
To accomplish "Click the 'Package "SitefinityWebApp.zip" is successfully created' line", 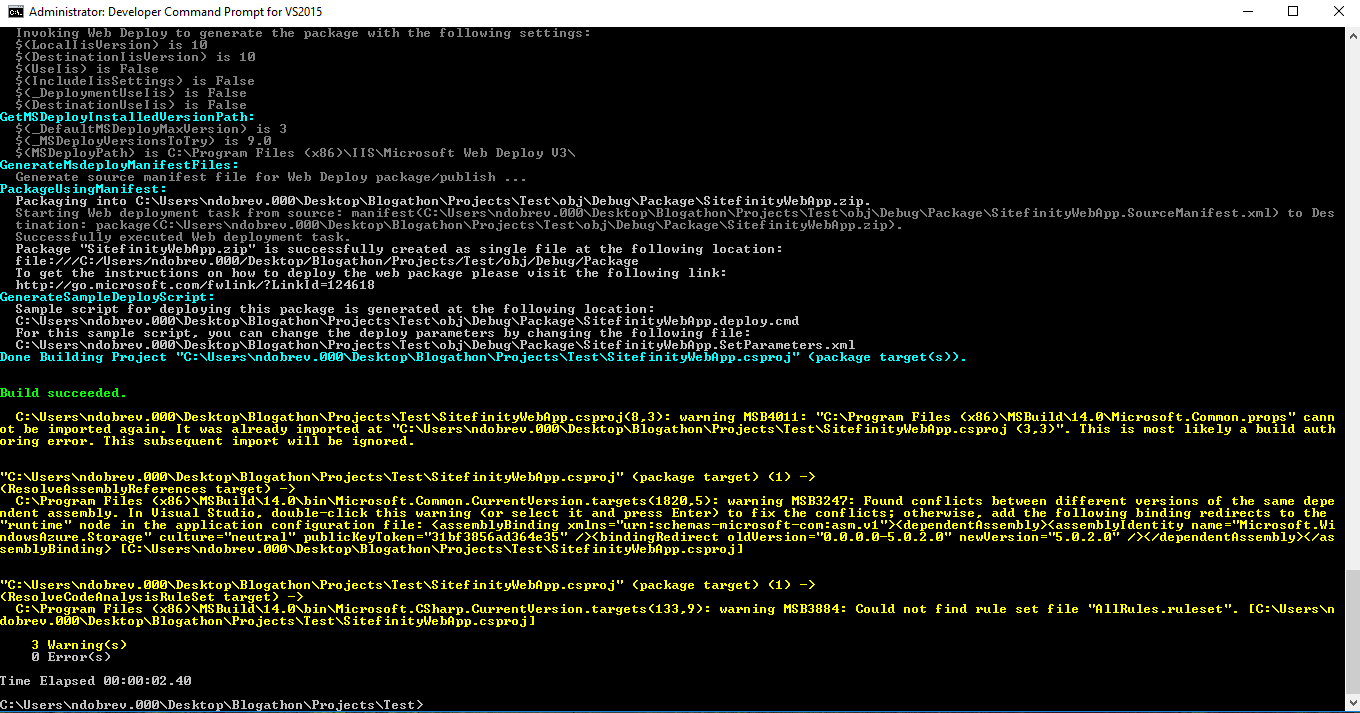I will 400,249.
